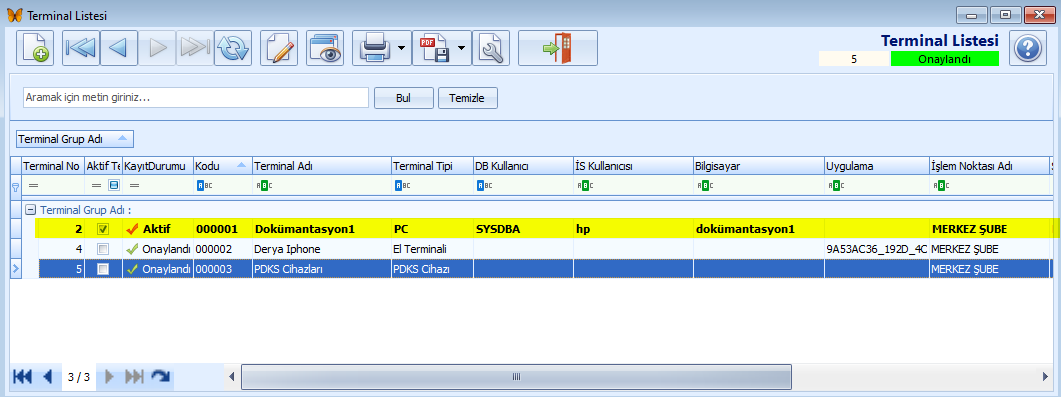The image size is (1061, 397).
Task: Create a new terminal record
Action: point(35,48)
